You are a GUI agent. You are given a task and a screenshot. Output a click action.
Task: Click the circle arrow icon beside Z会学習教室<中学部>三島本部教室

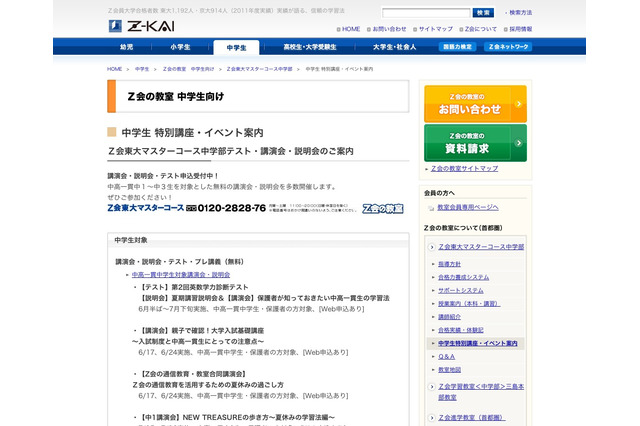tap(431, 387)
